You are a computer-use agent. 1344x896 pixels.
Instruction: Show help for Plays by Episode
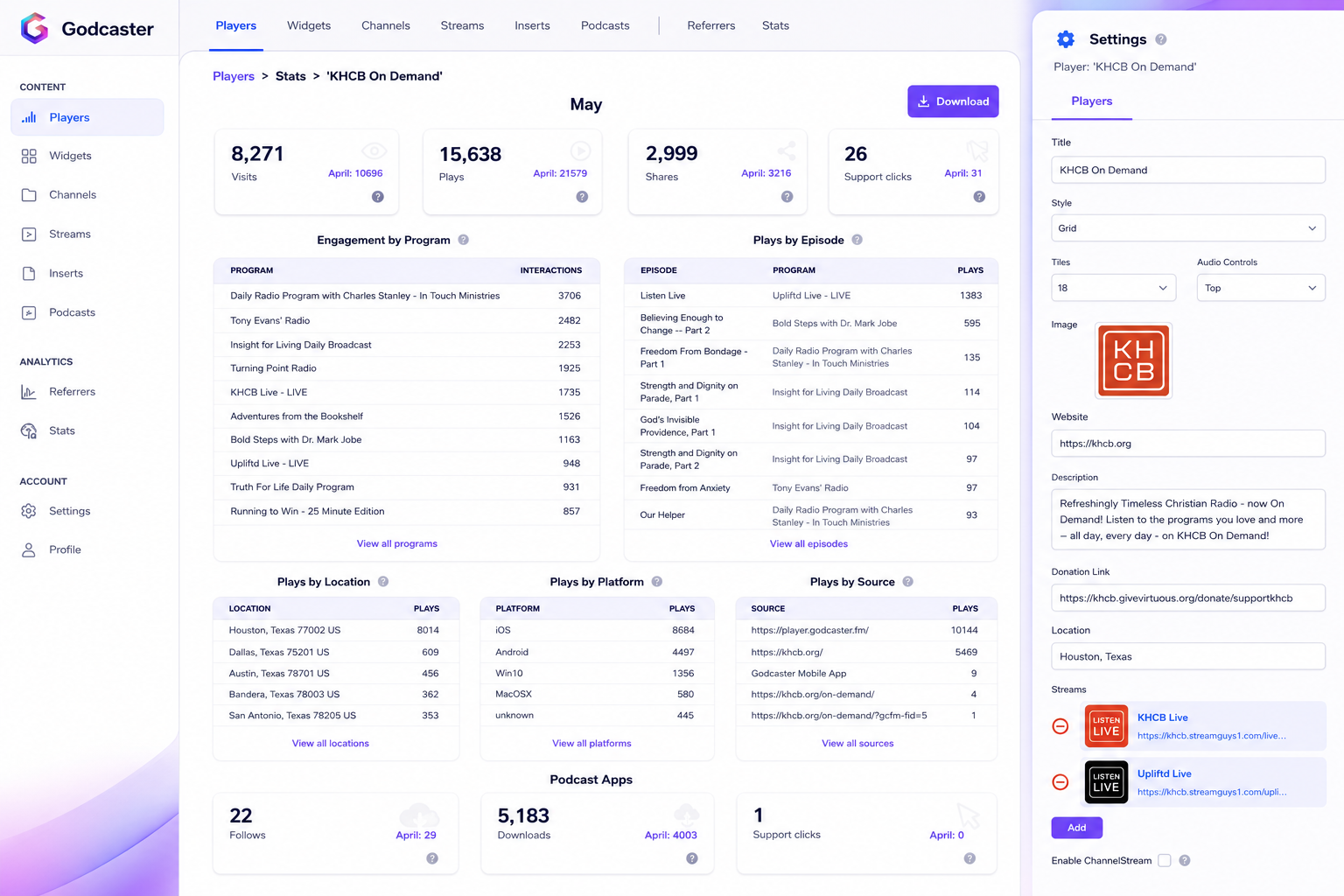click(x=857, y=240)
